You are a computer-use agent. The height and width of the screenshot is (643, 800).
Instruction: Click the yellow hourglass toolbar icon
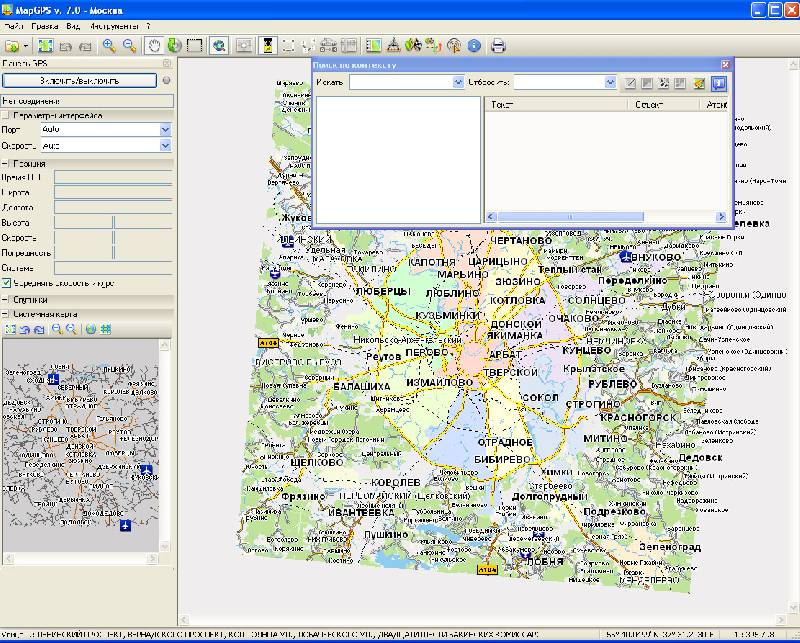pos(267,46)
